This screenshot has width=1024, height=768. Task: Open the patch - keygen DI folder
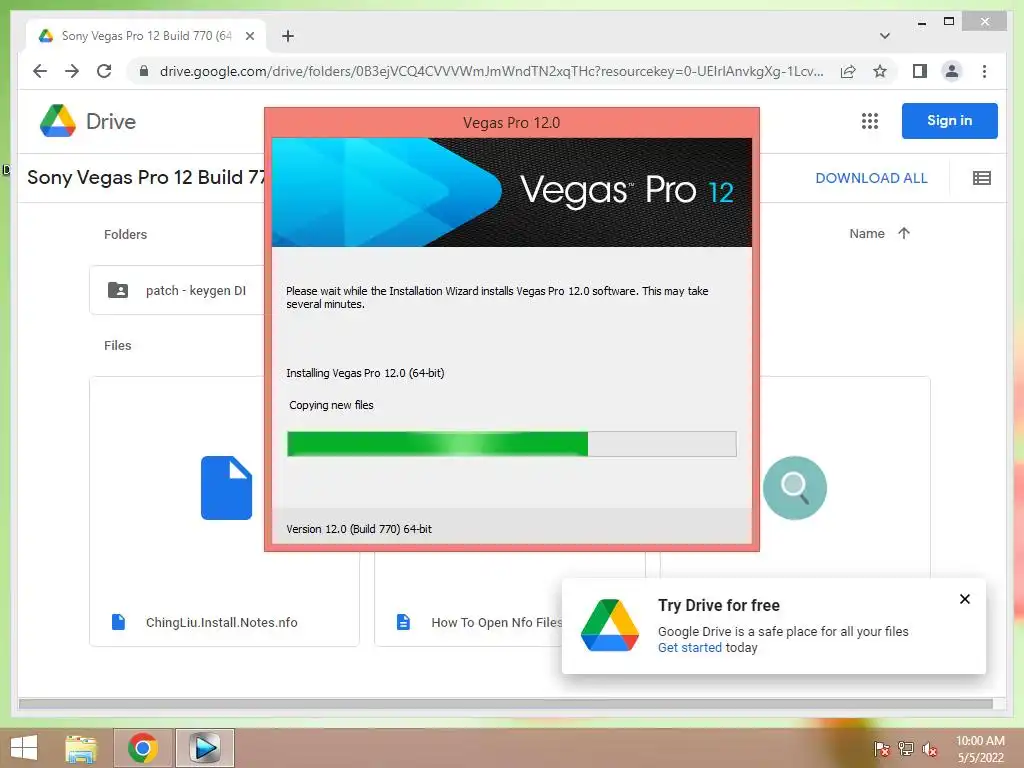click(176, 290)
